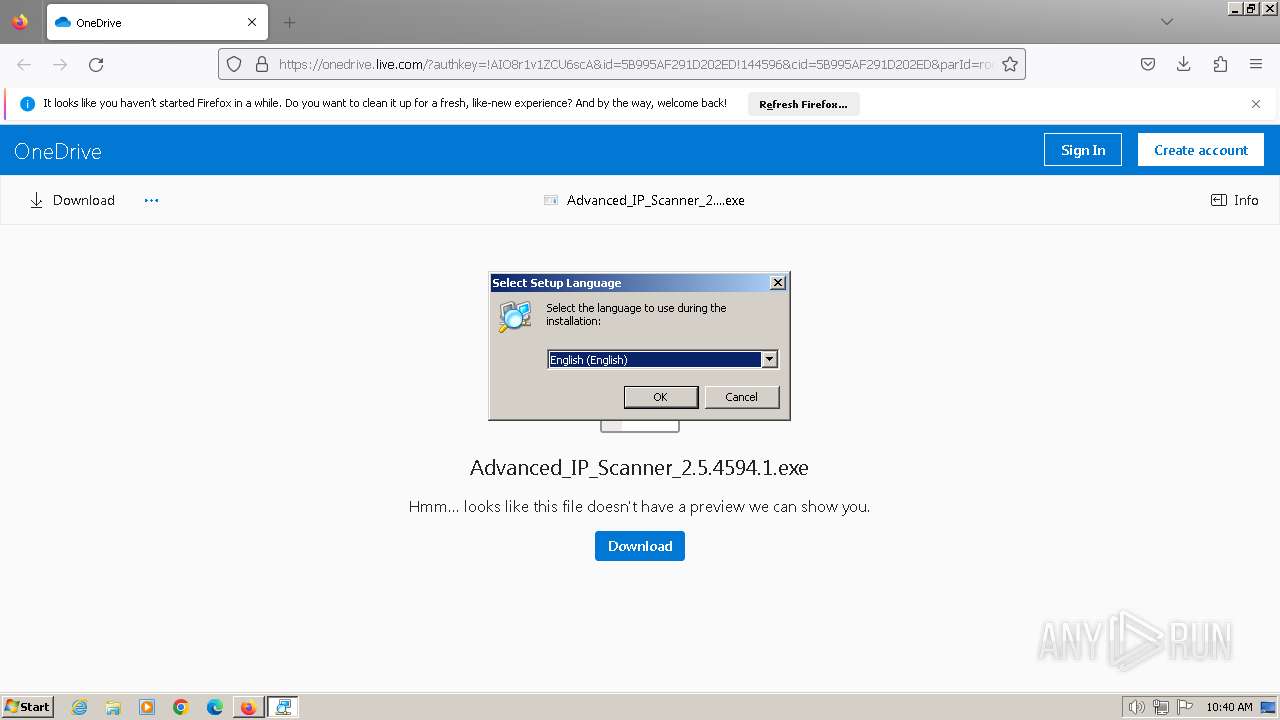Click Firefox logo in title bar
1280x720 pixels.
point(20,21)
